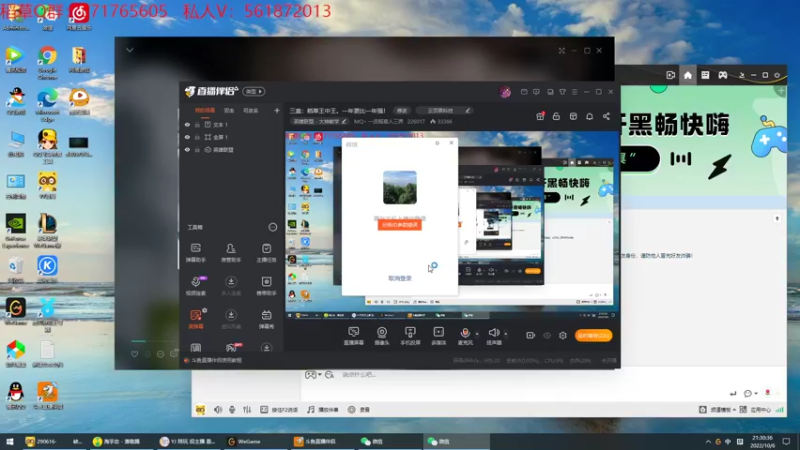Click the gamepad icon in the right window
Viewport: 800px width, 450px height.
[722, 75]
